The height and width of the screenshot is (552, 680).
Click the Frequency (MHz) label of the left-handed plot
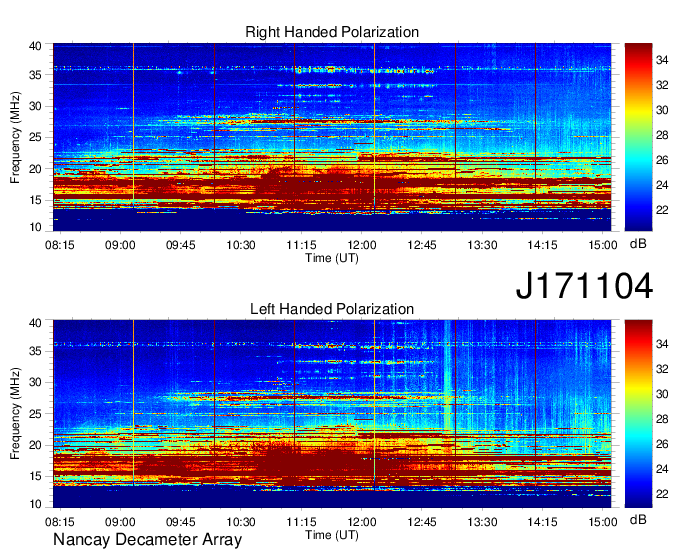click(15, 414)
